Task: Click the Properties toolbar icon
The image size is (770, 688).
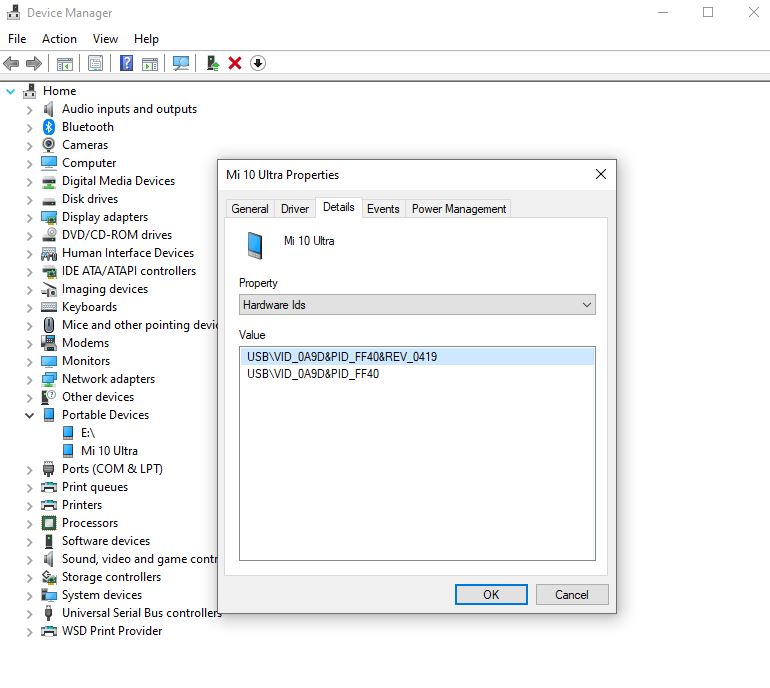Action: click(x=95, y=63)
